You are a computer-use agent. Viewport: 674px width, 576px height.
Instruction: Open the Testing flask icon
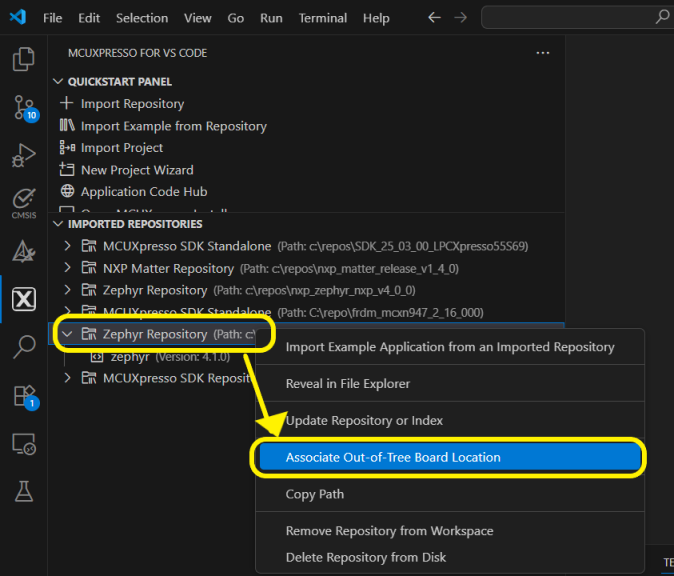(x=23, y=490)
